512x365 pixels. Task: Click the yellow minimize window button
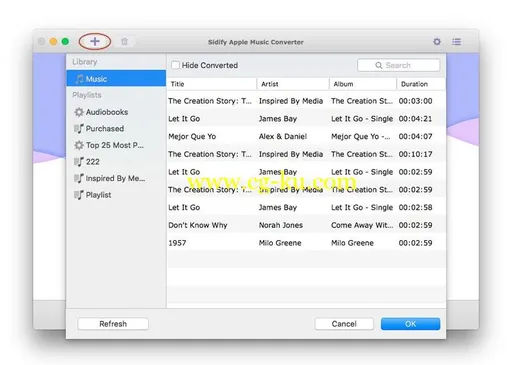tap(53, 42)
